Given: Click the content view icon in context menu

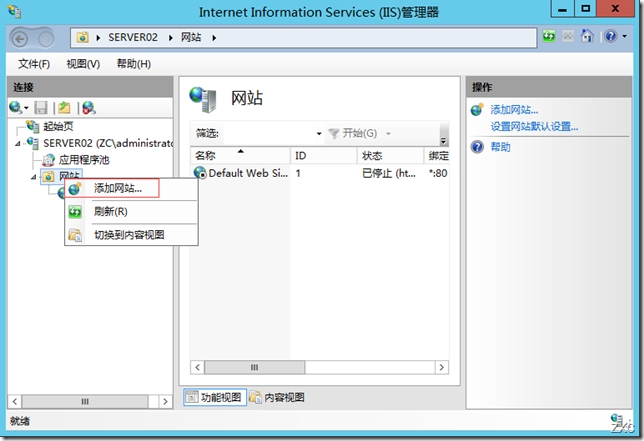Looking at the screenshot, I should (75, 235).
